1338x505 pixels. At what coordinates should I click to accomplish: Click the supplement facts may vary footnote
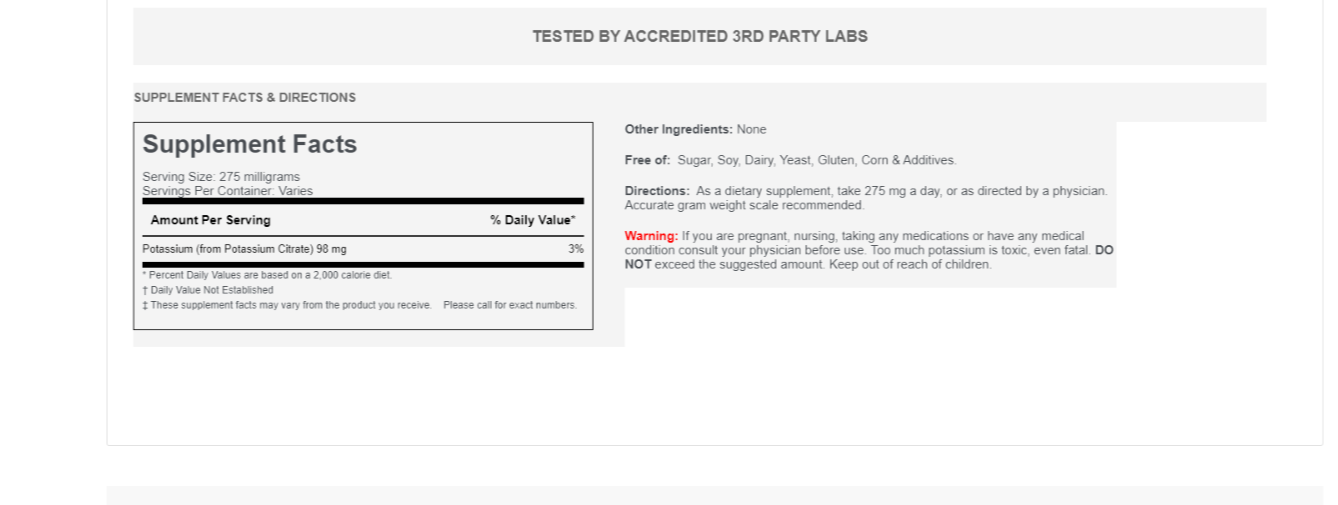coord(287,305)
